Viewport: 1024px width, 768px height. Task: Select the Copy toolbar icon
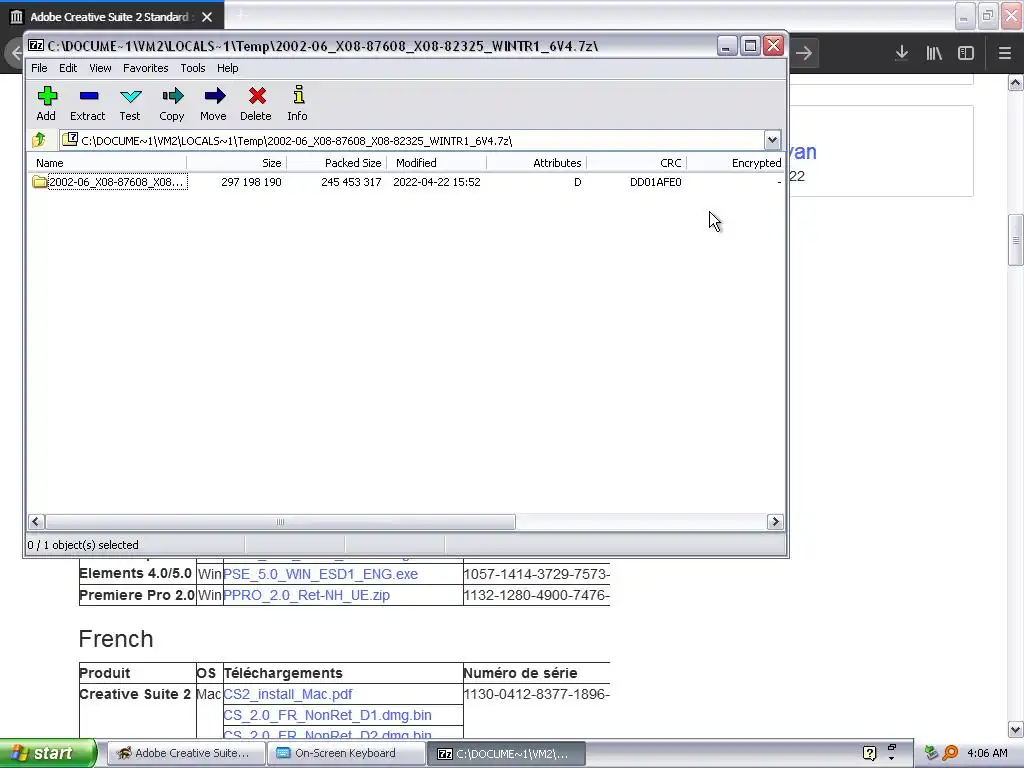(172, 103)
